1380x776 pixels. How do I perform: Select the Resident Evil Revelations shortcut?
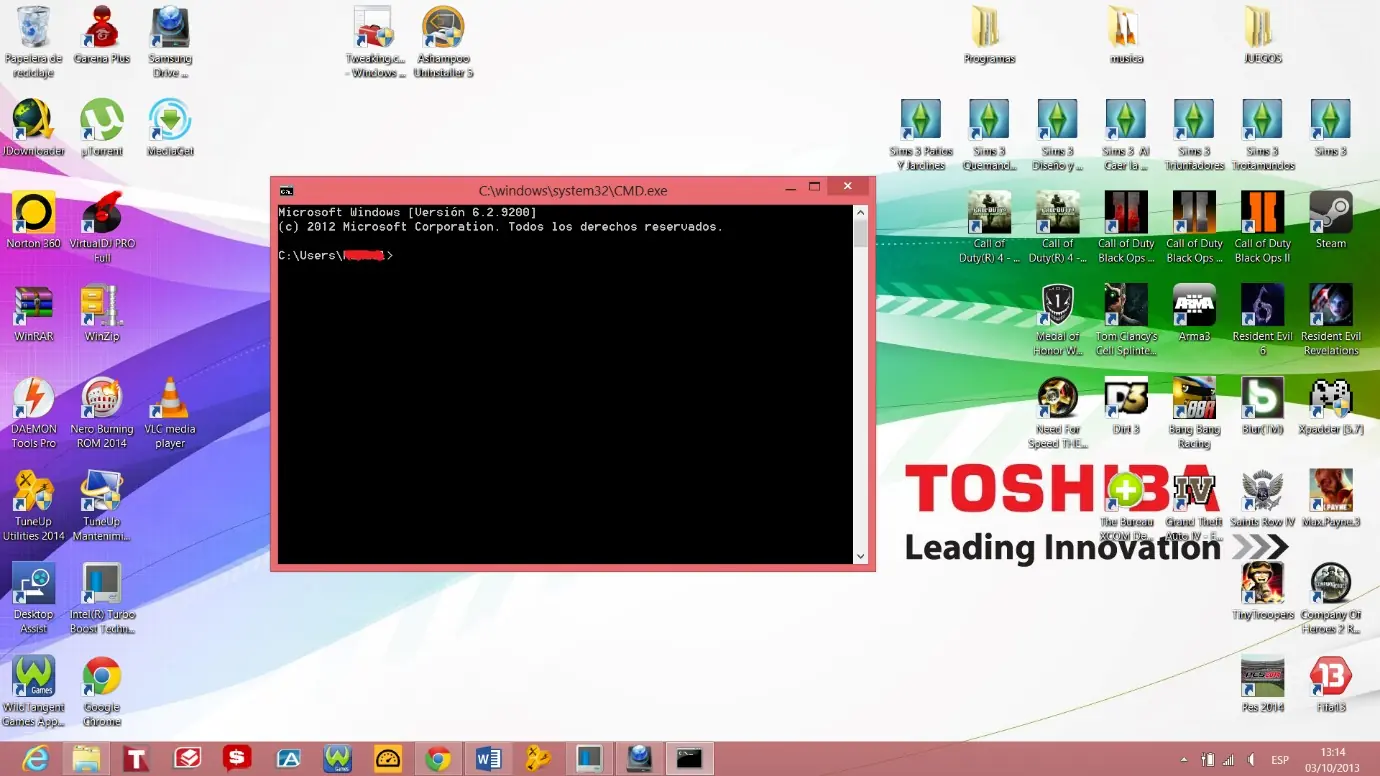(x=1330, y=320)
